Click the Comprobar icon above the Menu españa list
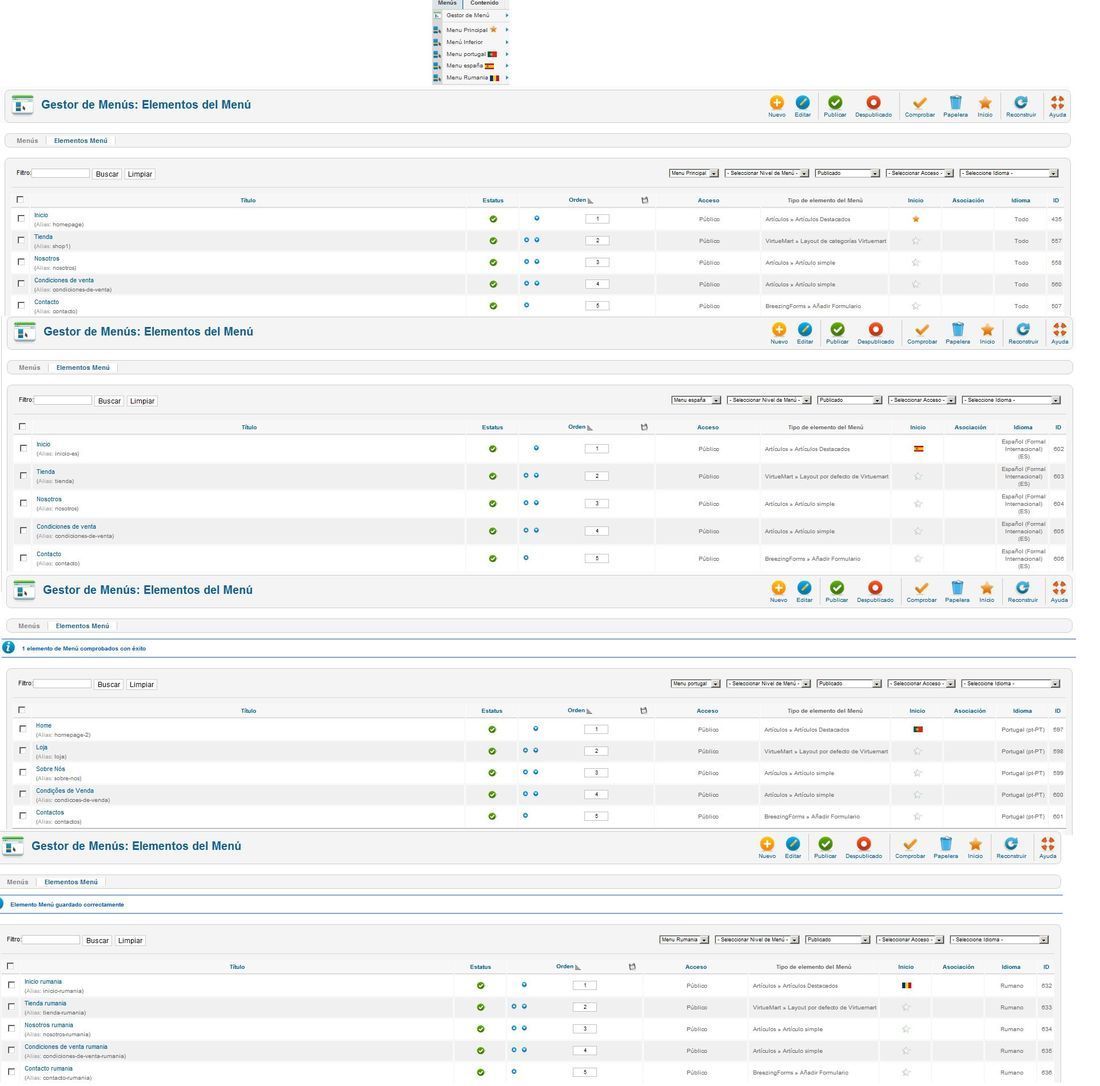The height and width of the screenshot is (1086, 1100). click(922, 330)
